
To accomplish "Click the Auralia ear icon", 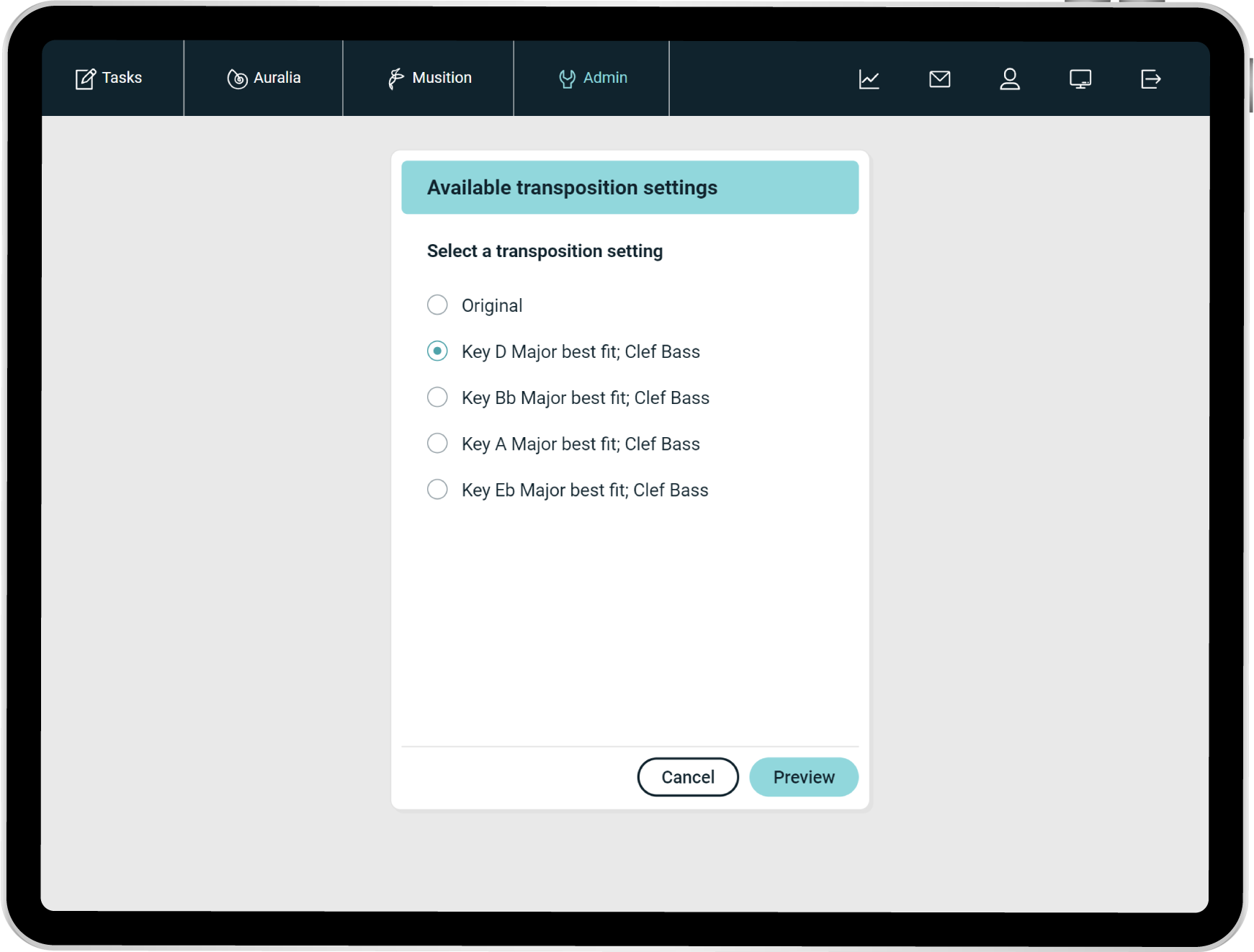I will click(x=237, y=78).
